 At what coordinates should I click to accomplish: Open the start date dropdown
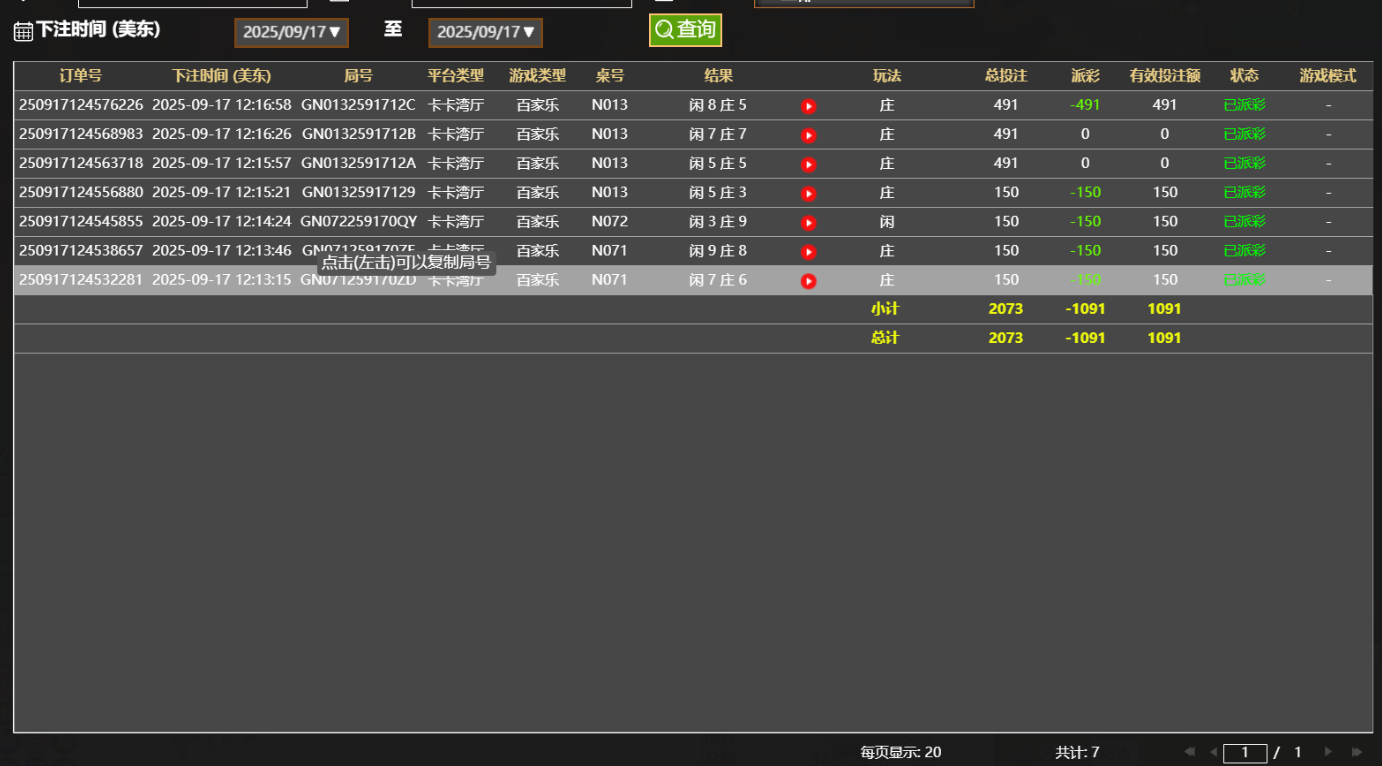click(x=291, y=32)
